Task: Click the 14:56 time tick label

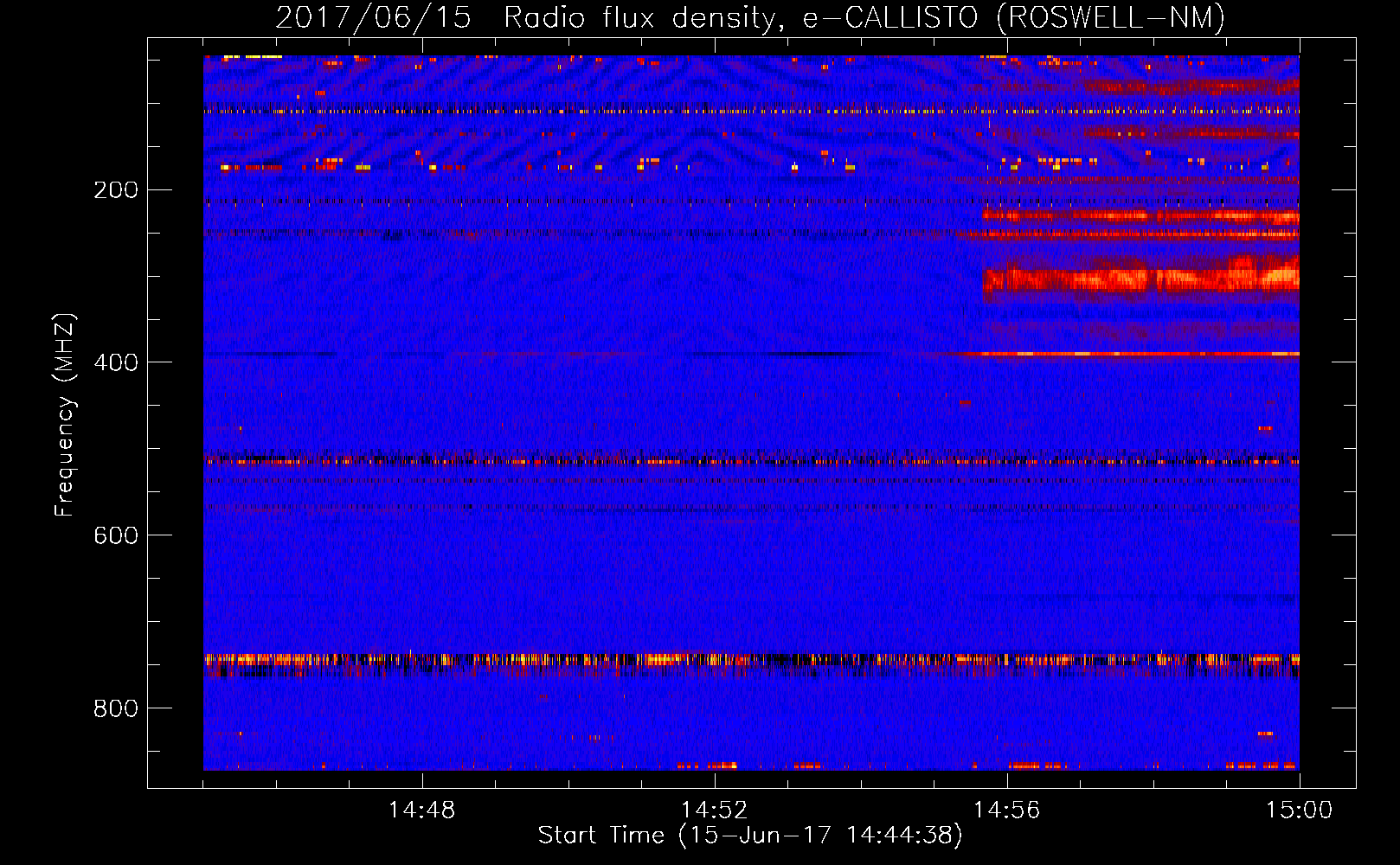Action: click(1006, 811)
